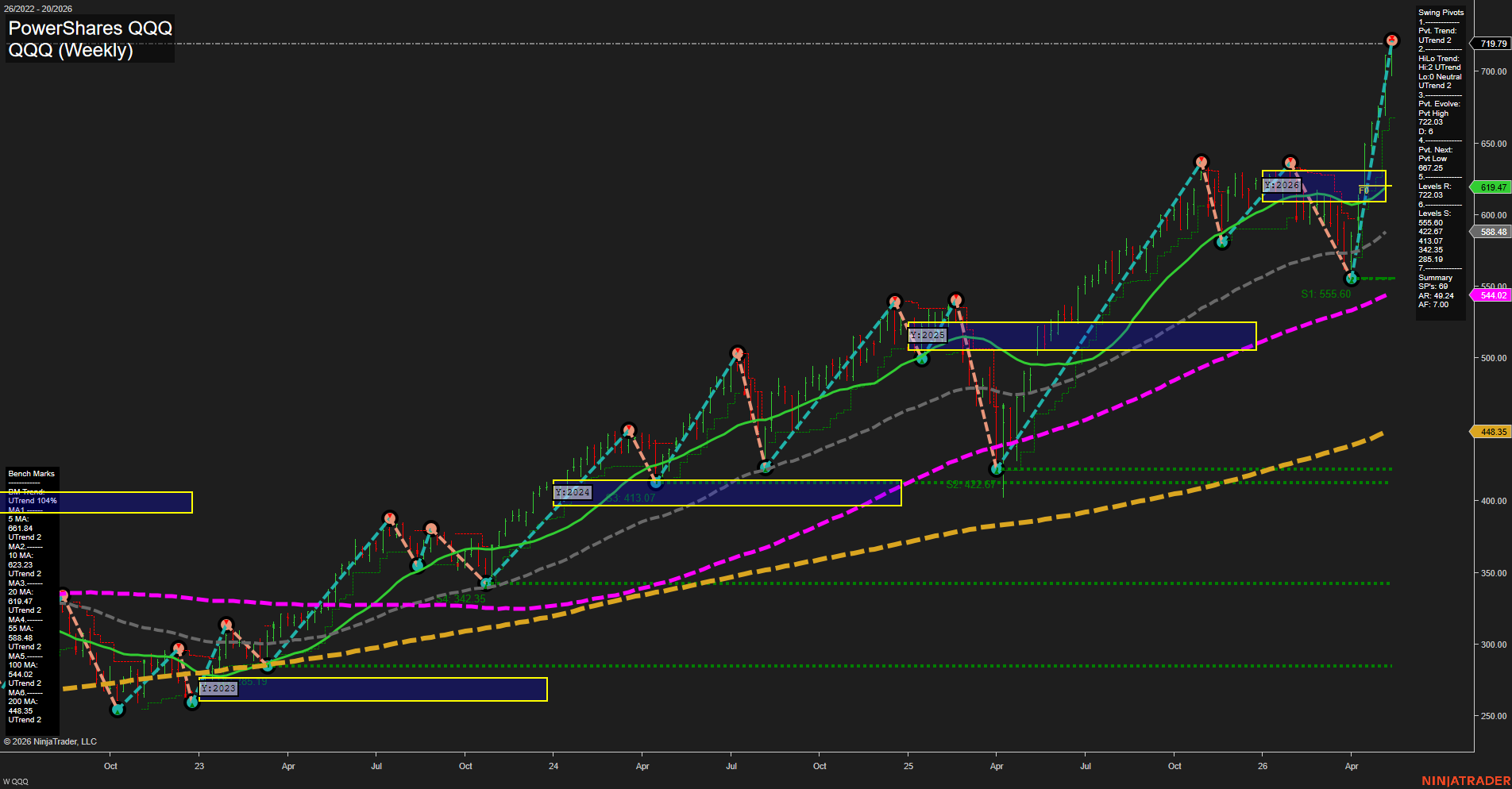Viewport: 1512px width, 789px height.
Task: Click the Swing Pivots panel heading
Action: click(1441, 13)
